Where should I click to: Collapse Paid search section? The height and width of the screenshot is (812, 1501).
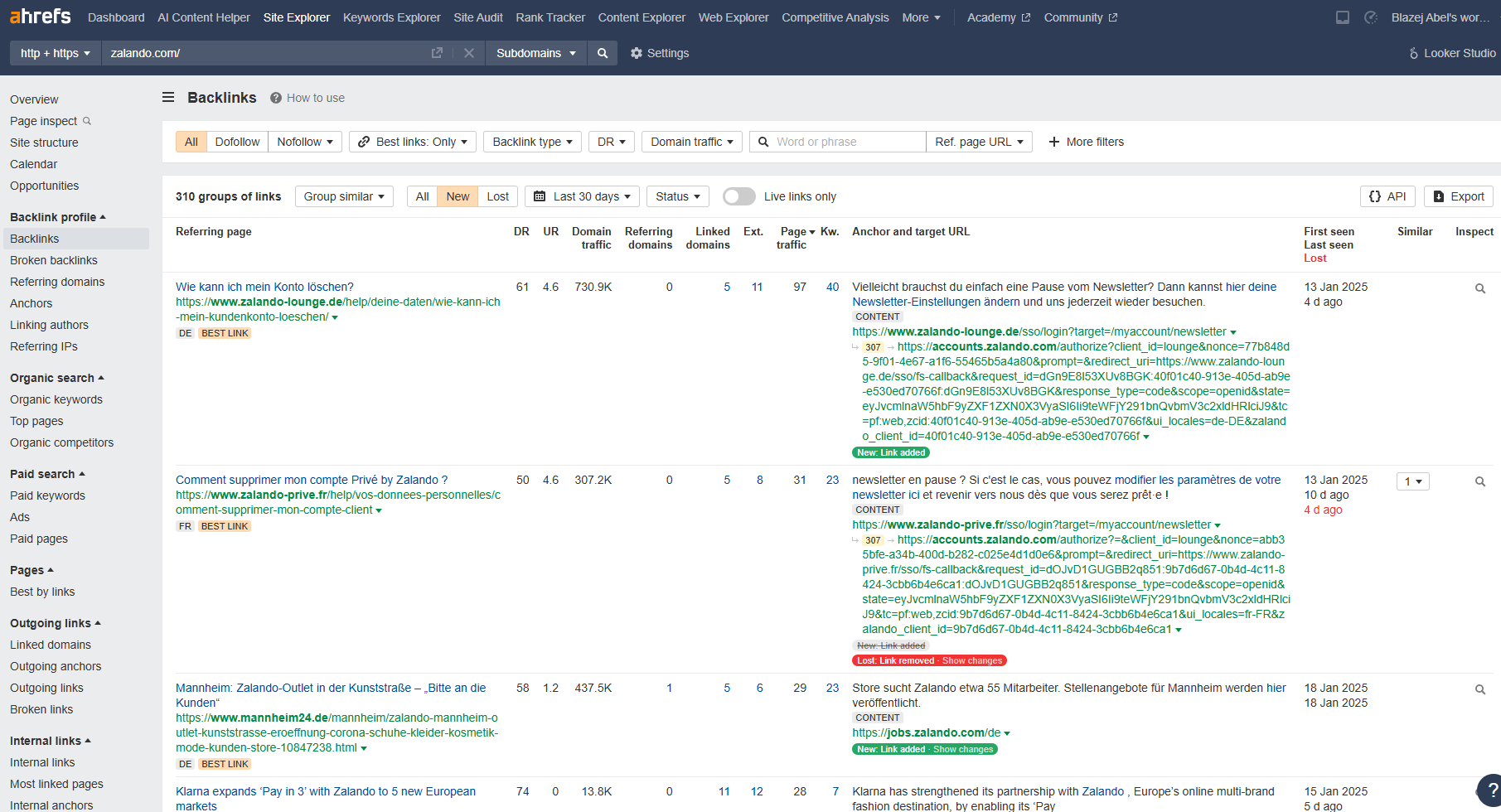pos(47,474)
